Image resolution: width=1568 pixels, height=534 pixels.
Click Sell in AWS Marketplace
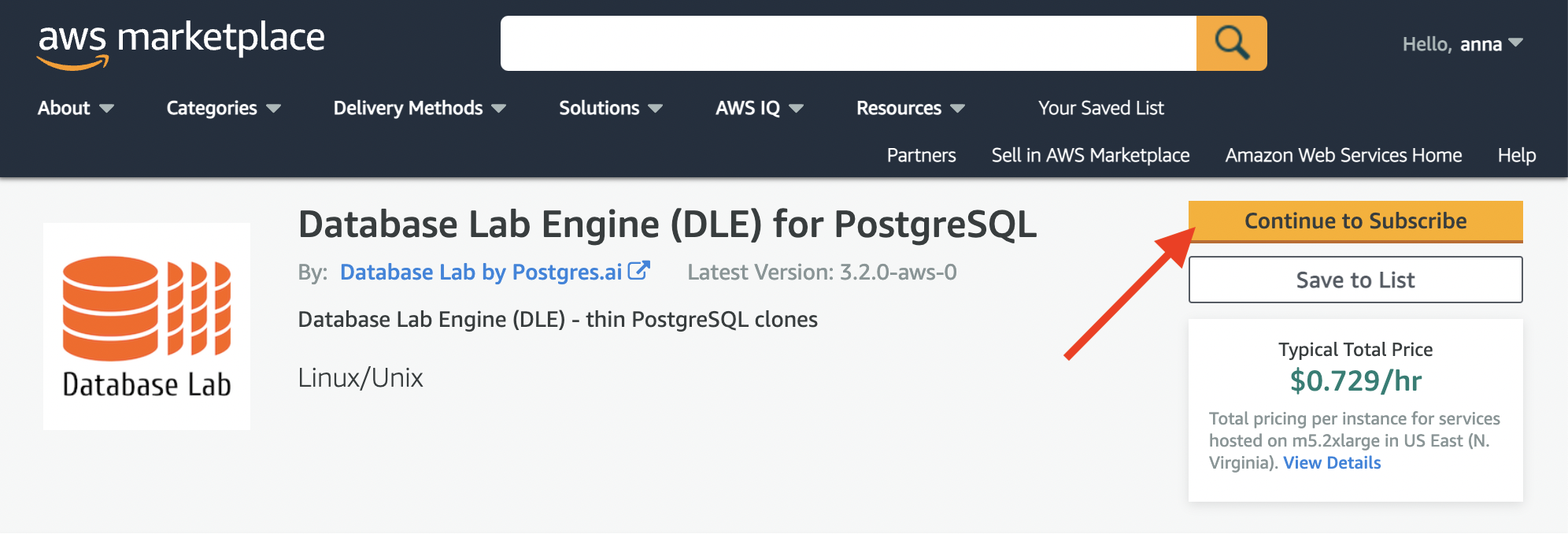1090,155
